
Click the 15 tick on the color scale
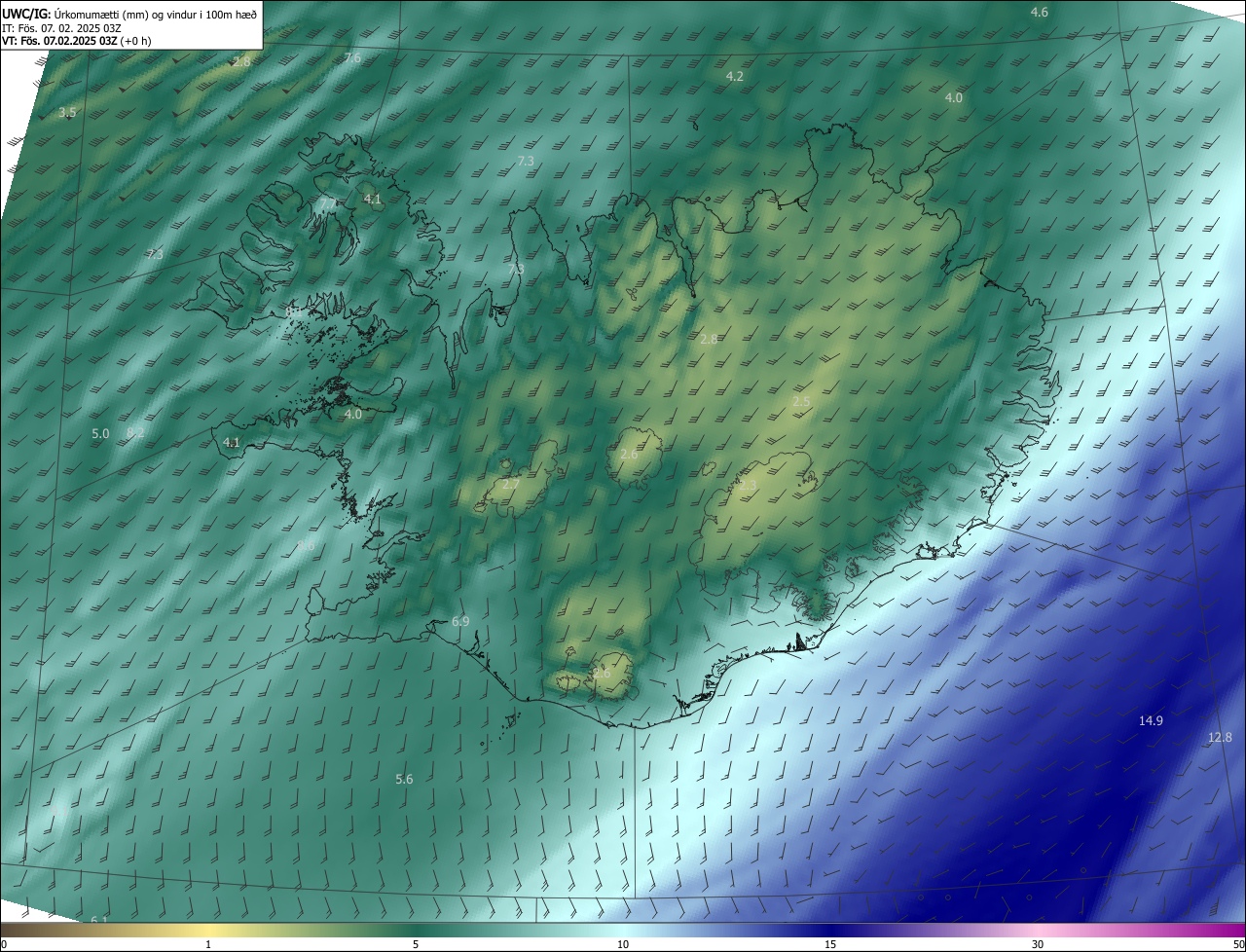click(830, 944)
